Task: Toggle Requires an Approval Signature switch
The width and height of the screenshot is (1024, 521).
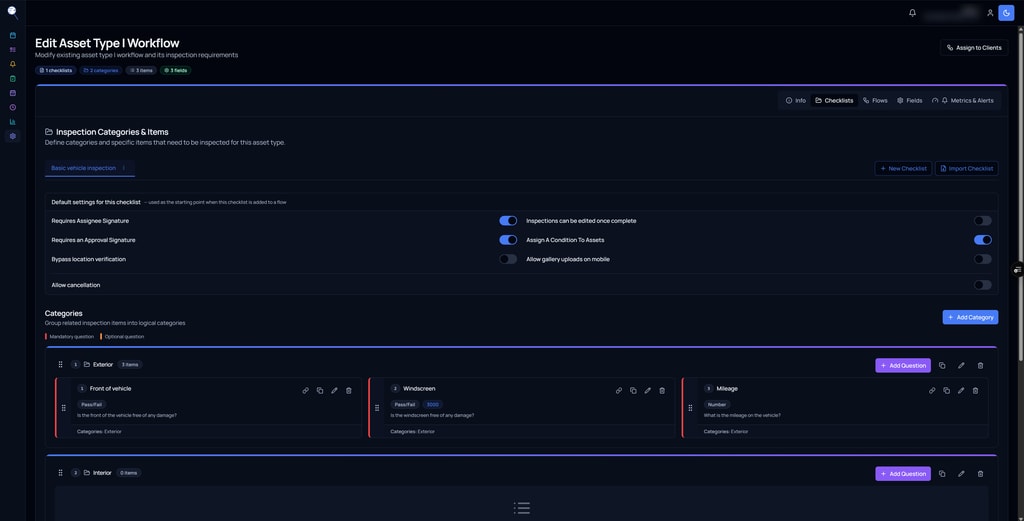Action: (508, 240)
